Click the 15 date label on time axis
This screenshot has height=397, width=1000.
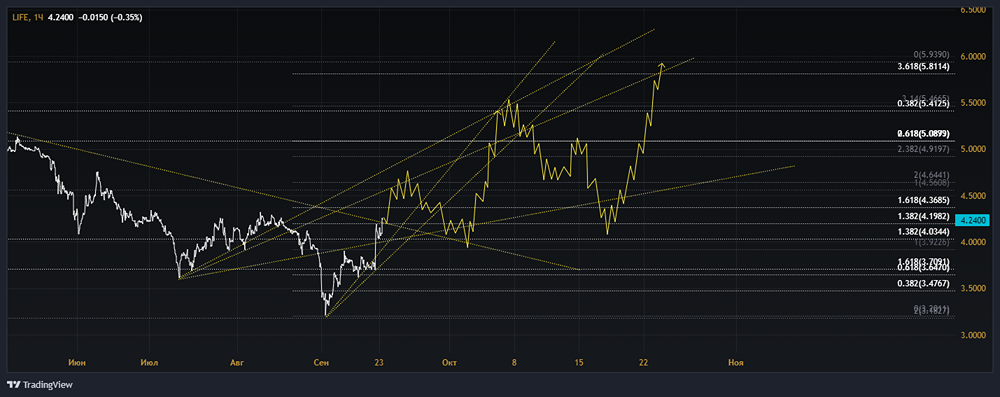click(x=578, y=363)
